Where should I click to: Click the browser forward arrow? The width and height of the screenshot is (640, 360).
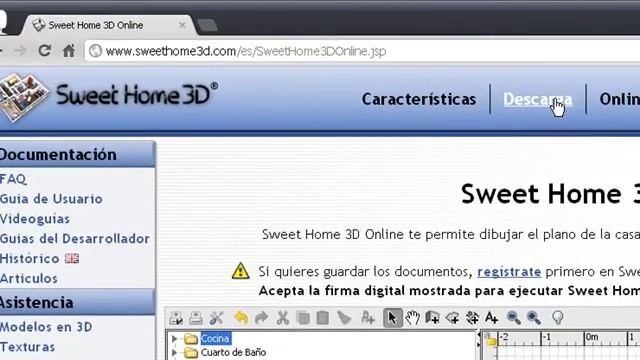tap(20, 51)
